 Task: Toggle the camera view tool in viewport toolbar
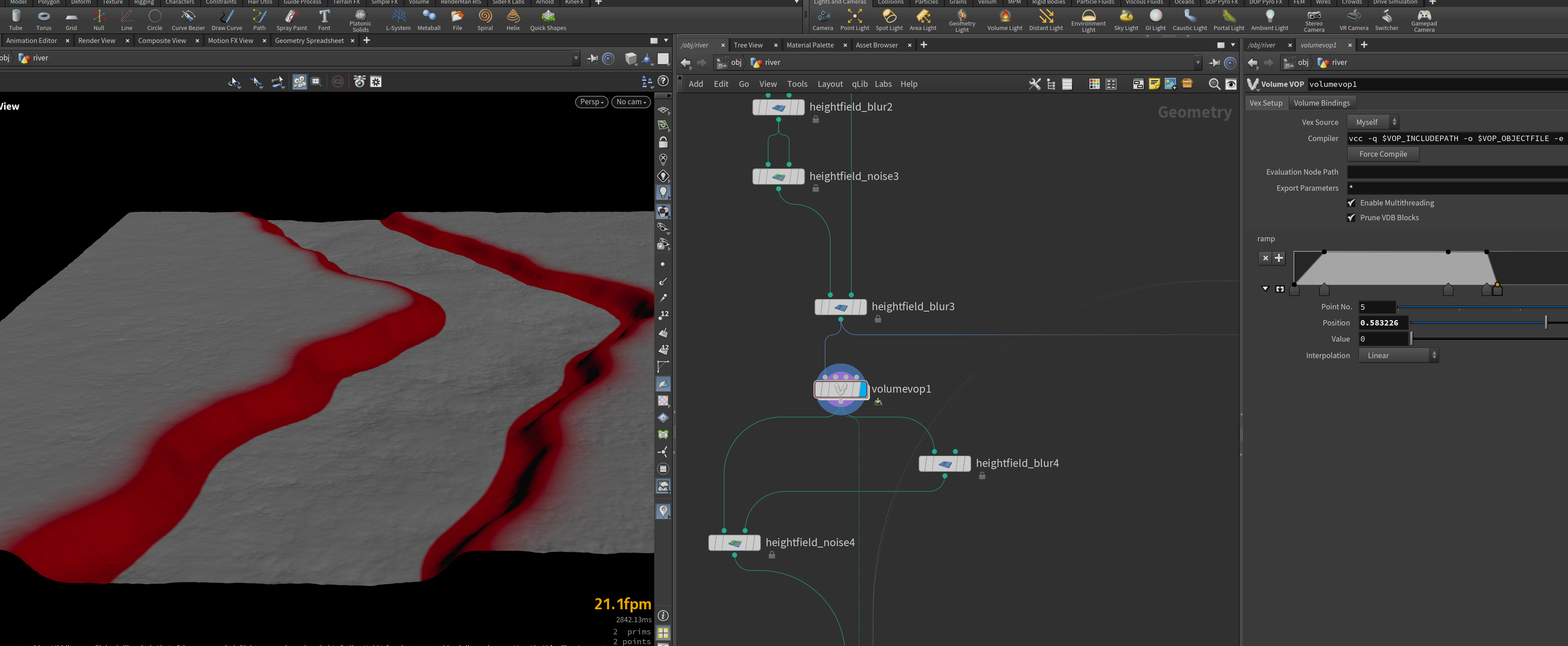(x=299, y=81)
